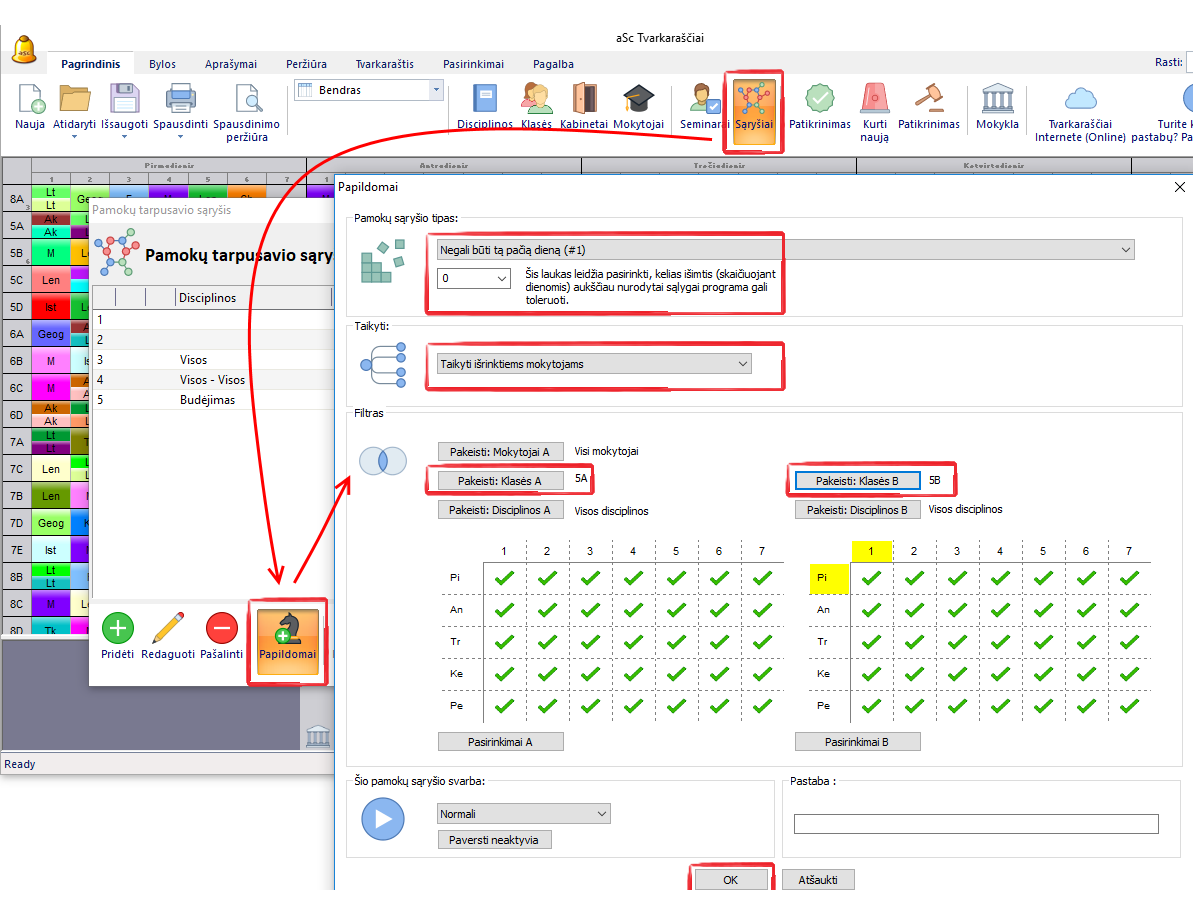Toggle Pe period 7 checkmark in grid B
This screenshot has height=899, width=1193.
point(1129,706)
